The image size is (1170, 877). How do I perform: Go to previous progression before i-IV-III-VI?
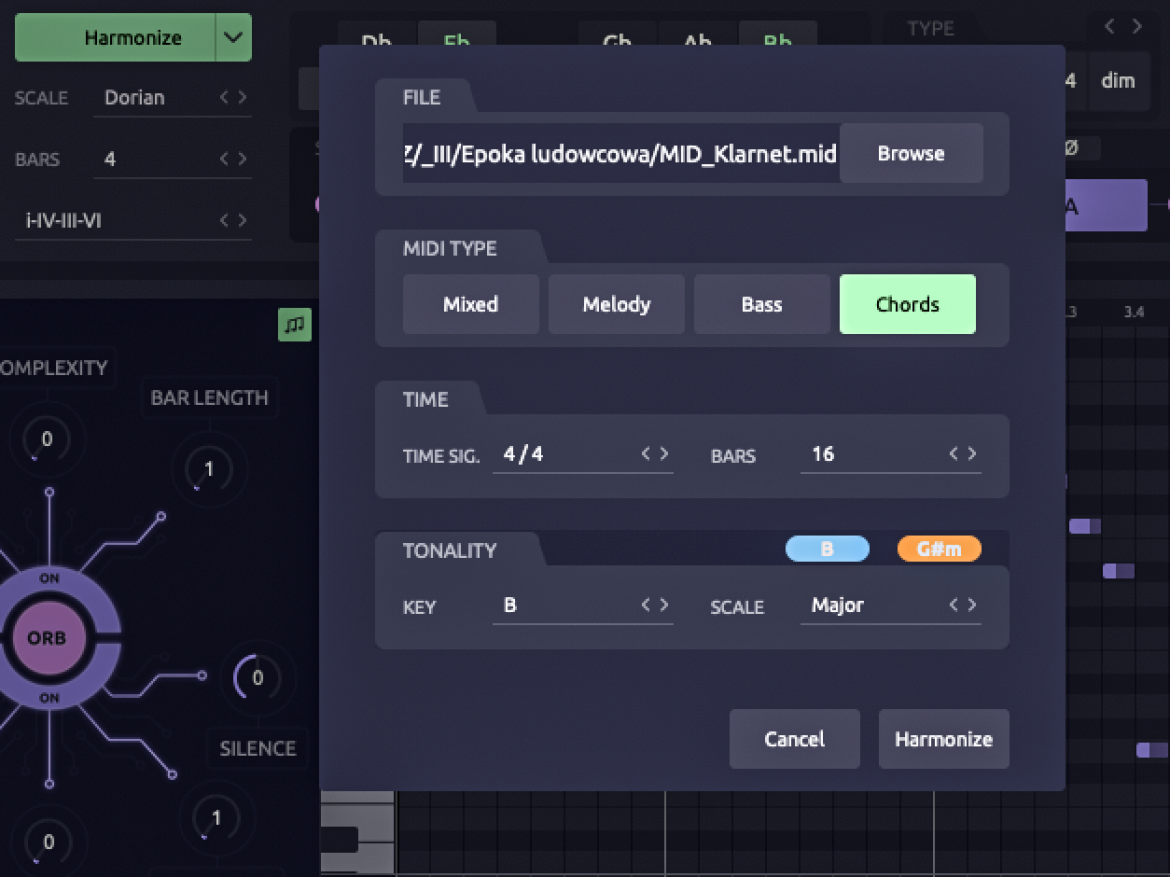tap(224, 220)
